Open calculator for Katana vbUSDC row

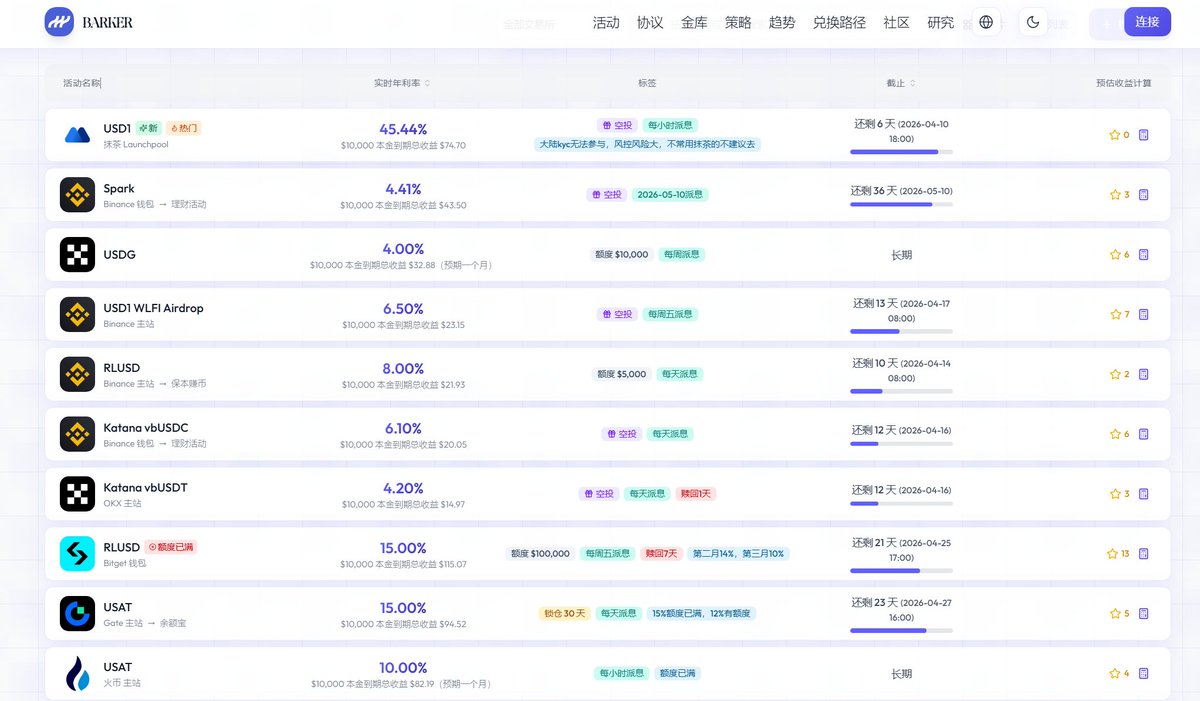pos(1144,434)
